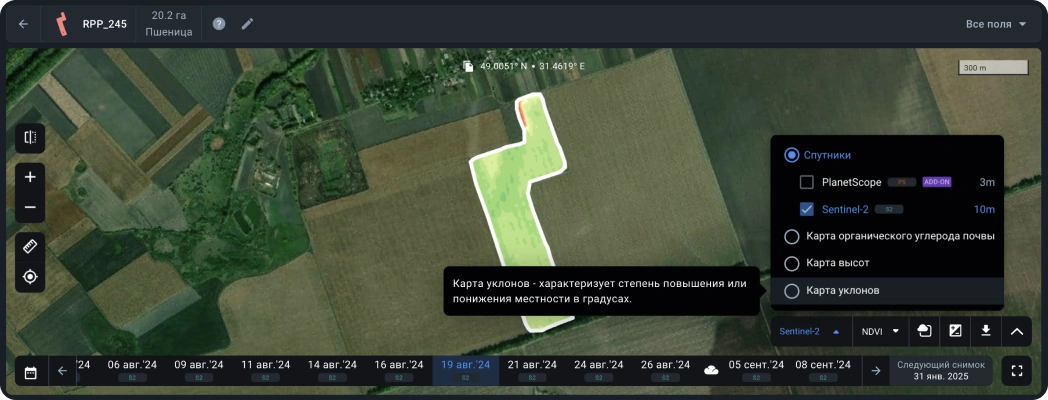Select the 21 авг.'24 image date
This screenshot has width=1048, height=400.
[532, 370]
